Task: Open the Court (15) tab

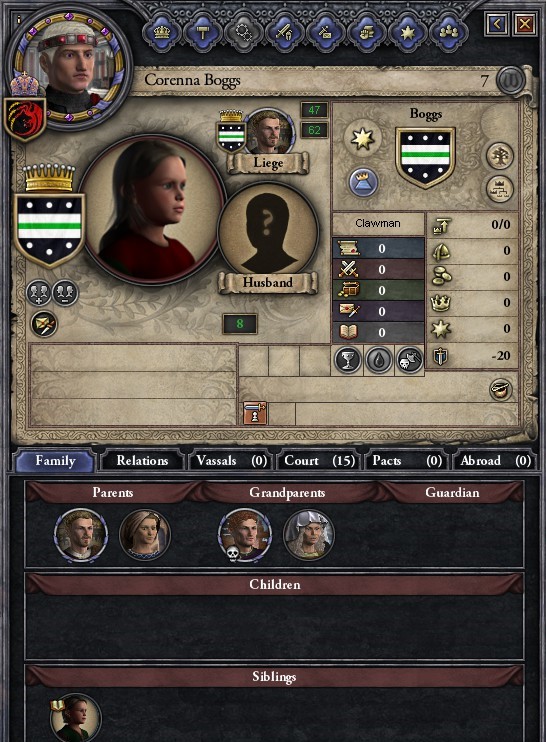Action: pyautogui.click(x=319, y=460)
